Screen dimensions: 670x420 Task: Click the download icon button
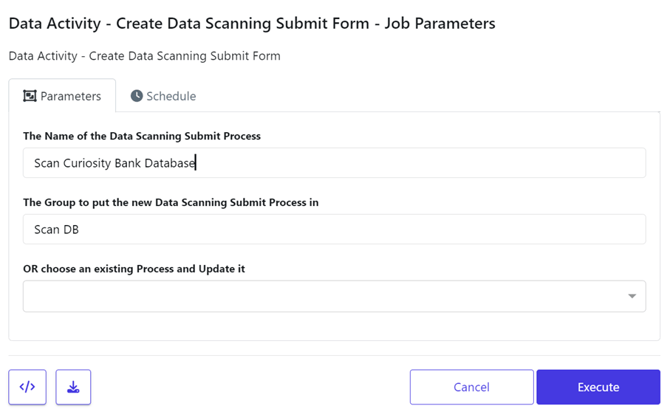point(73,387)
